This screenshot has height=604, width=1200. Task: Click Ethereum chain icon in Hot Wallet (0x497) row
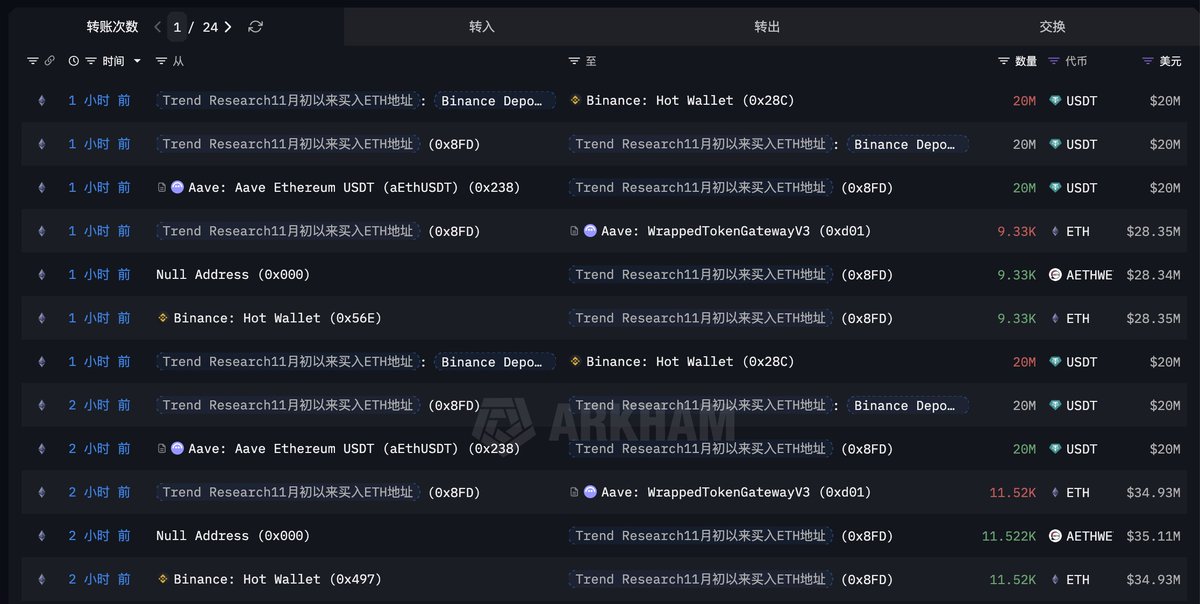pyautogui.click(x=41, y=579)
